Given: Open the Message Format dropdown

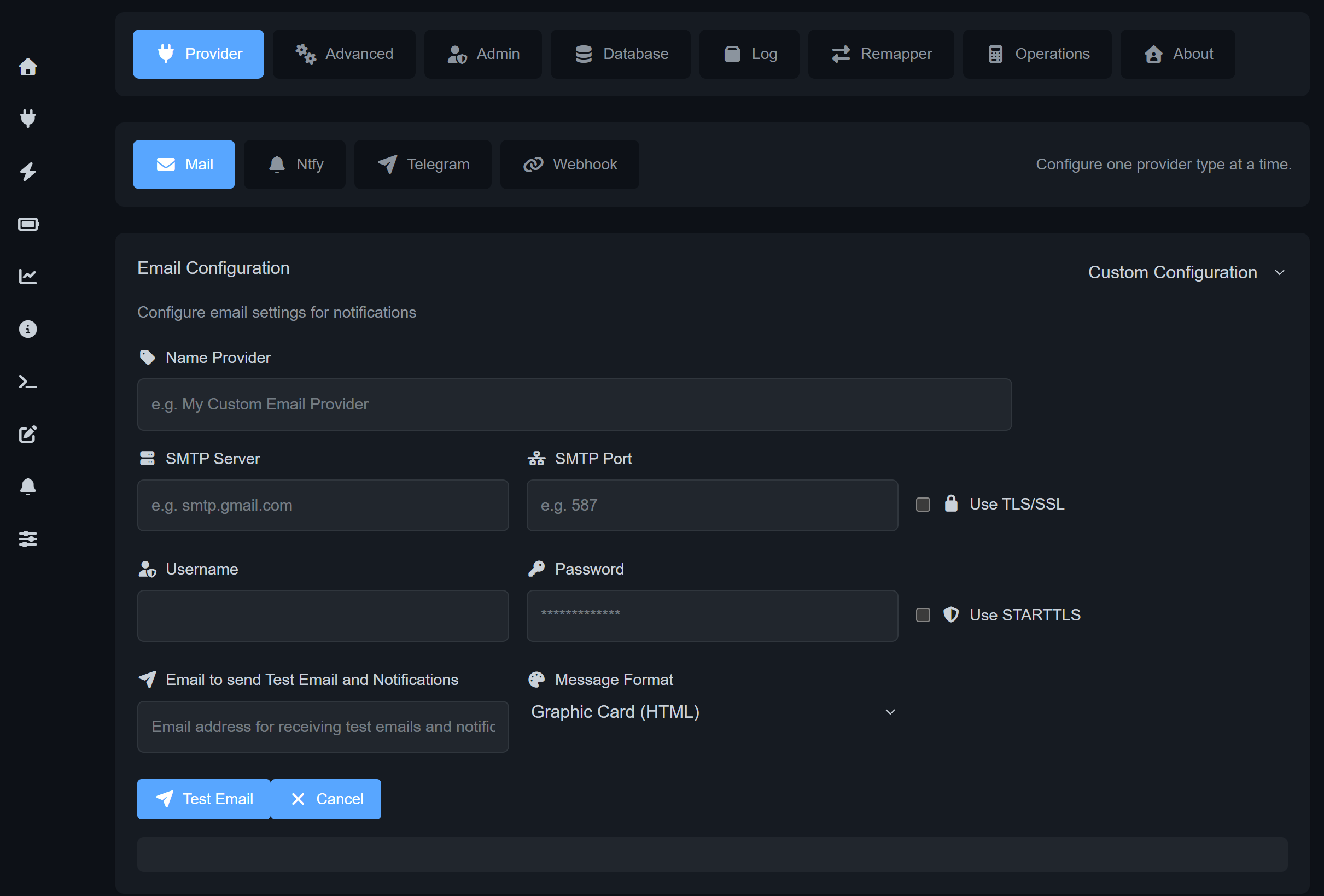Looking at the screenshot, I should pos(713,712).
